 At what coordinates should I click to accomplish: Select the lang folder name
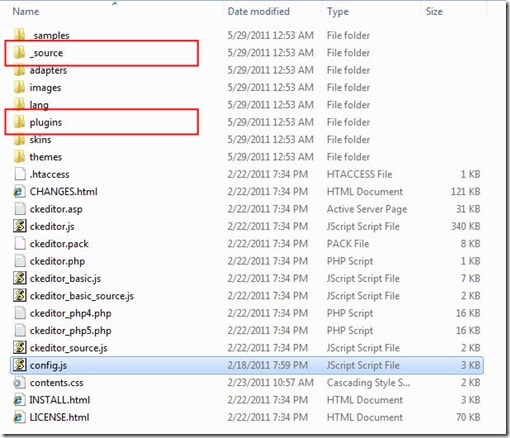pos(39,105)
